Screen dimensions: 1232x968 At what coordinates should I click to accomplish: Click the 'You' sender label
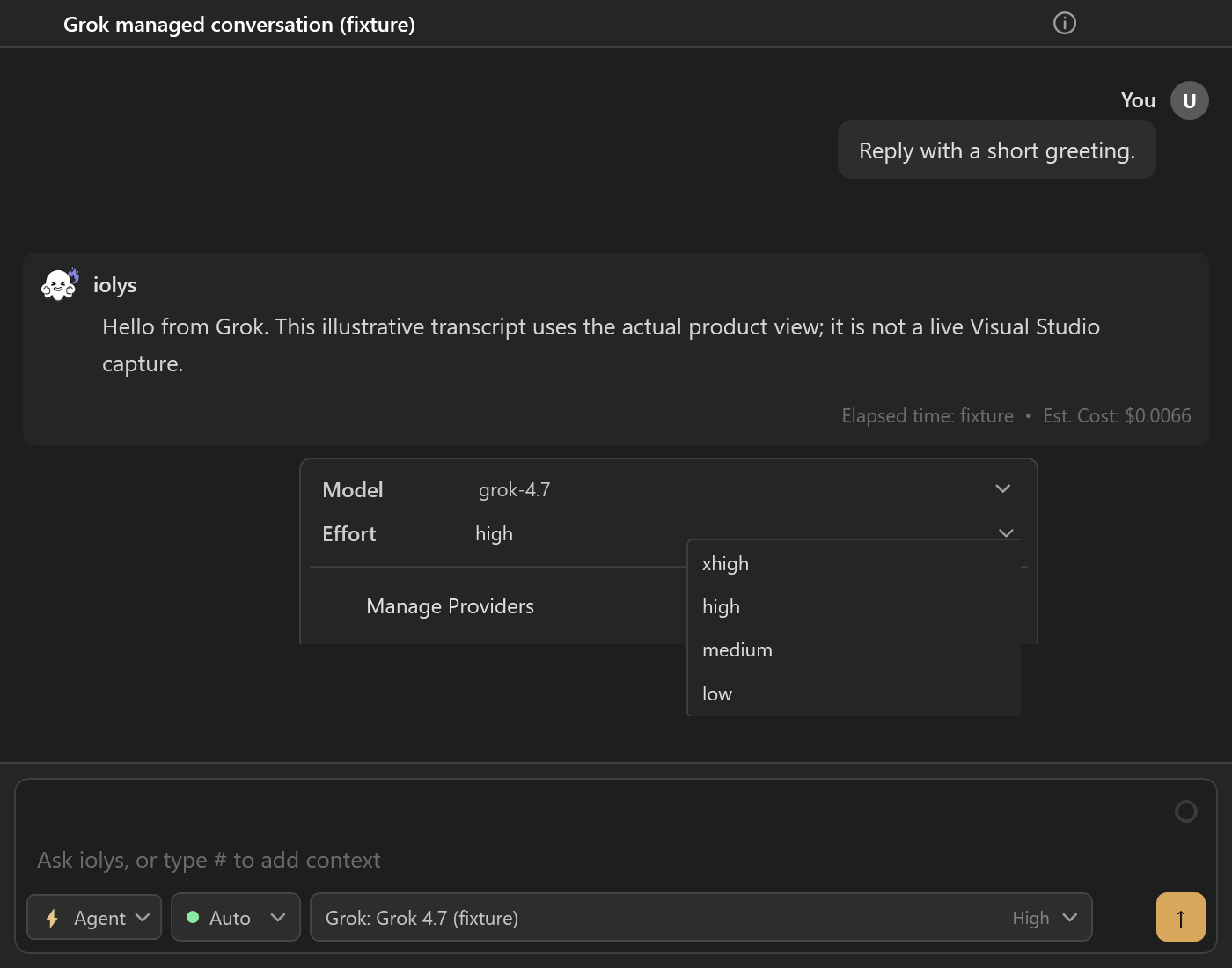coord(1138,100)
